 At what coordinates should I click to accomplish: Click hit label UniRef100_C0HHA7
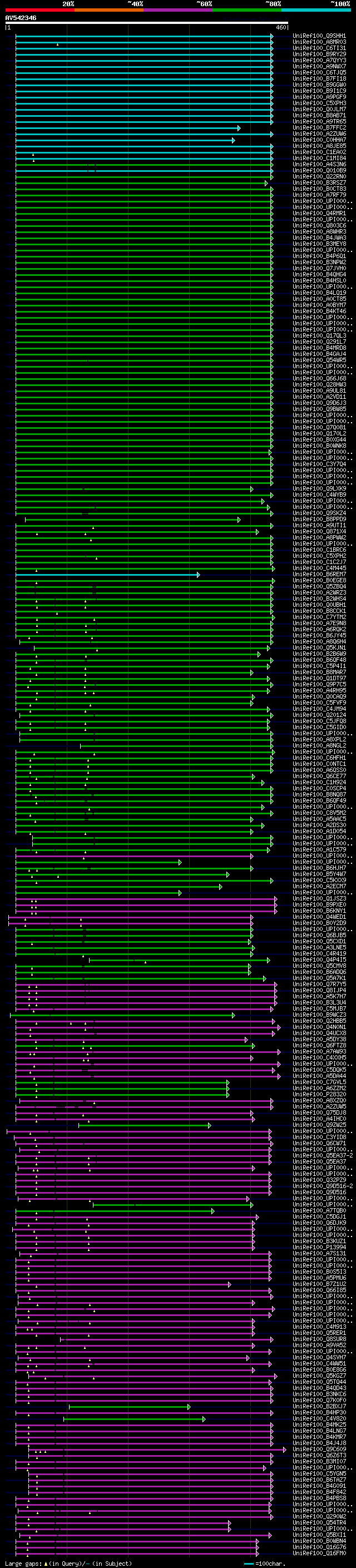319,140
